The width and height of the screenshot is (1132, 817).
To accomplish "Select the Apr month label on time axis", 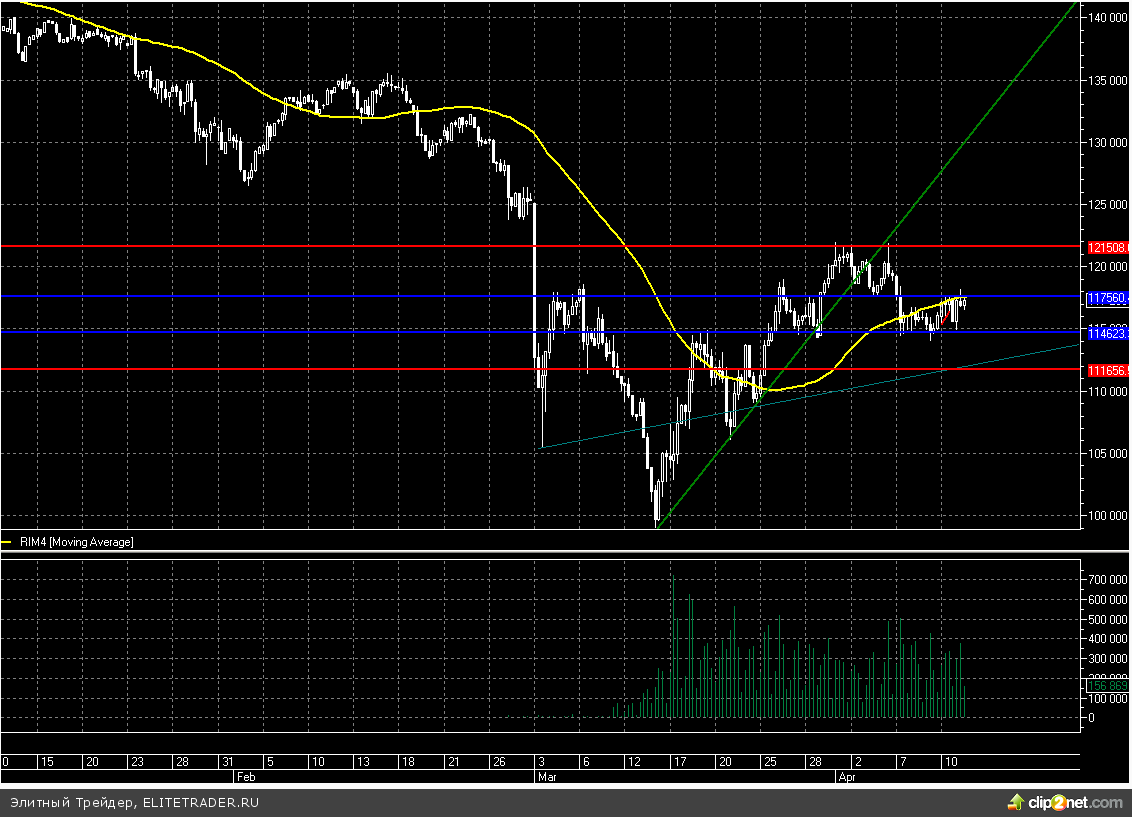I will [845, 775].
